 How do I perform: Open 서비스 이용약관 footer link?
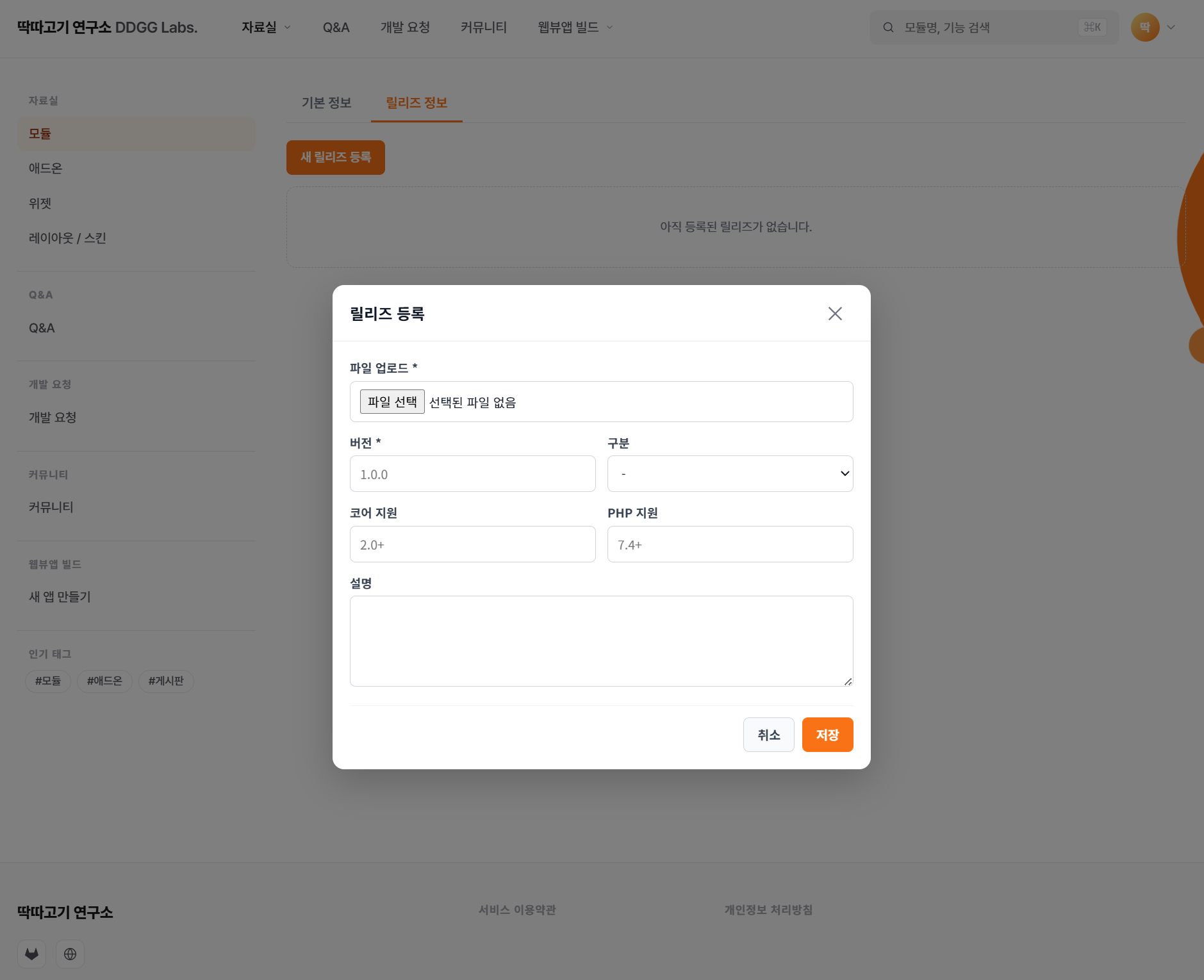tap(517, 910)
